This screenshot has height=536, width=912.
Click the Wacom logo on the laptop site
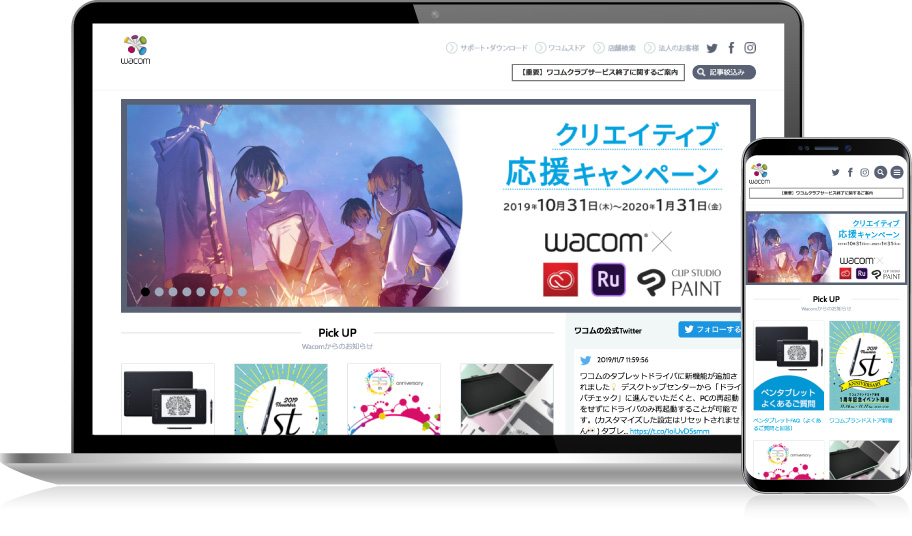click(x=136, y=49)
